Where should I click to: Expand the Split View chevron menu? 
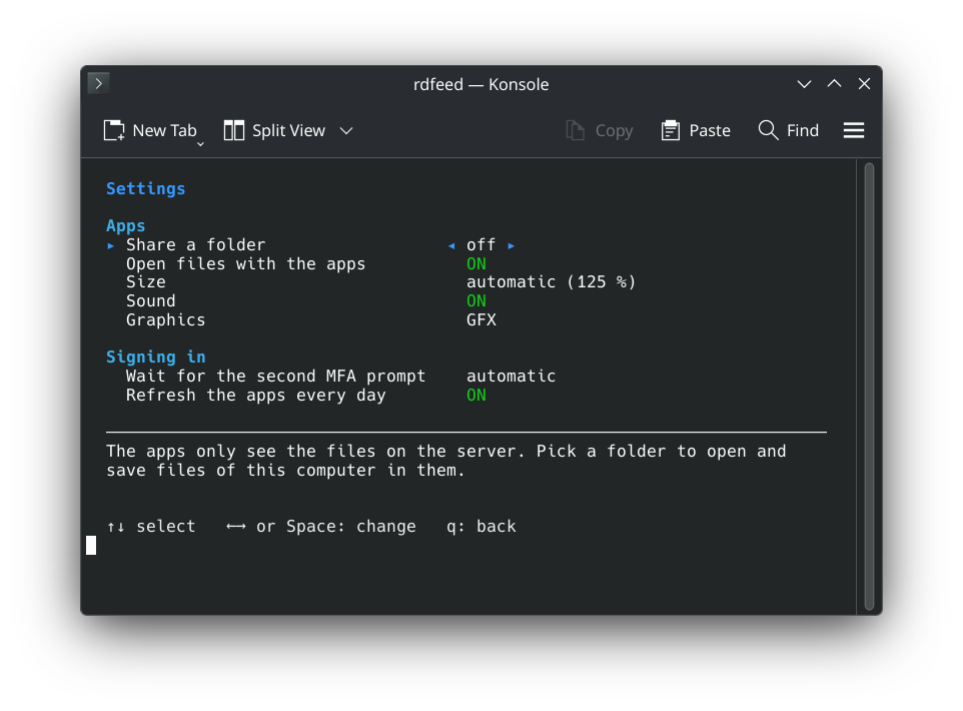click(346, 131)
